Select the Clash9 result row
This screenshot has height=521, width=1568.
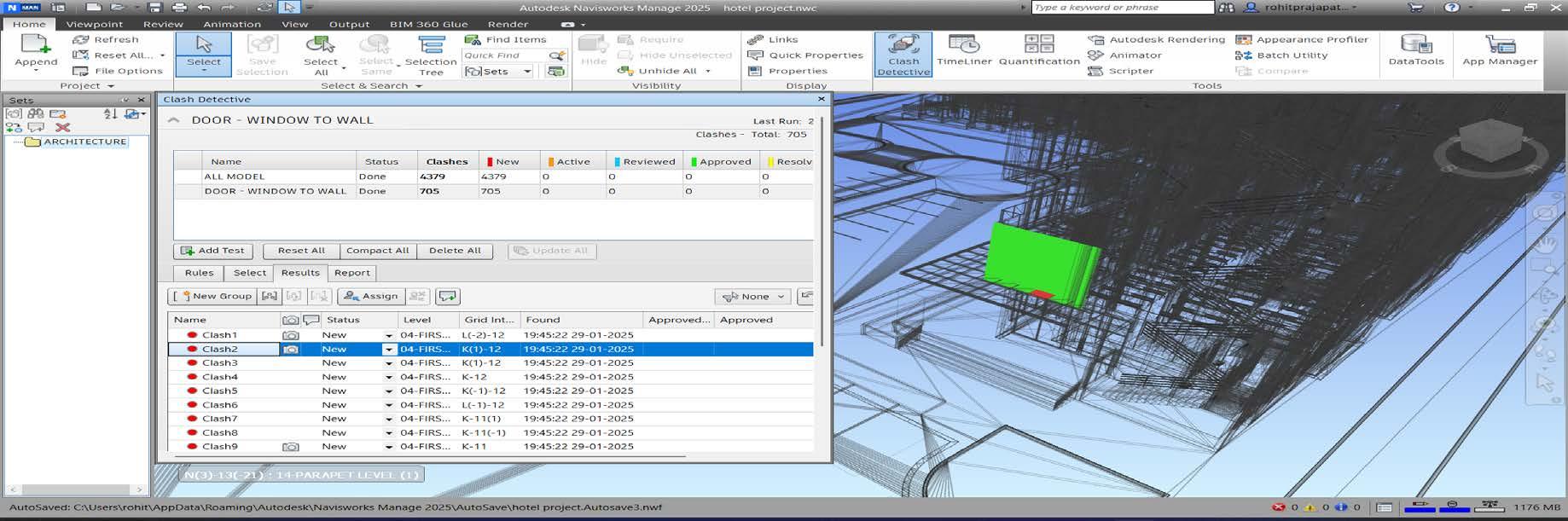pos(491,446)
